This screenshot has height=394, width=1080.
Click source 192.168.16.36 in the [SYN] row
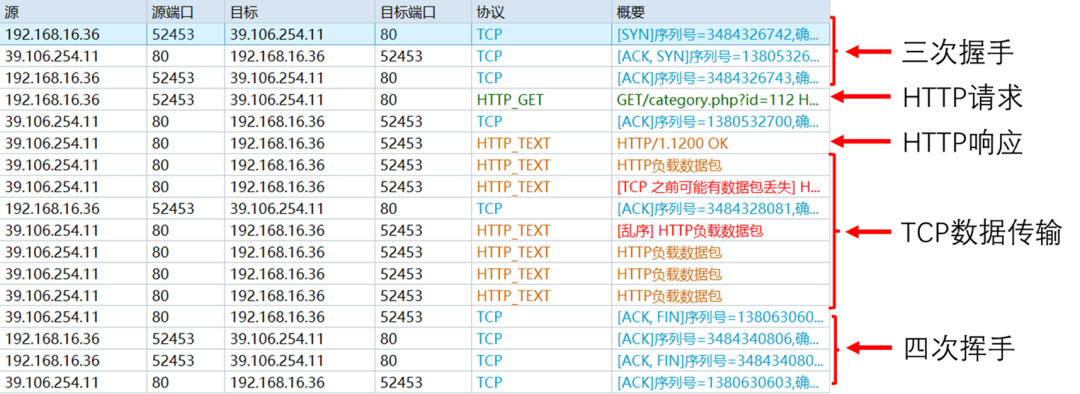tap(73, 34)
